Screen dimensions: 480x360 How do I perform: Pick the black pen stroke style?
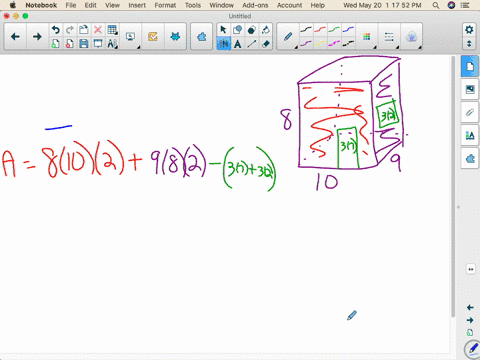[306, 30]
